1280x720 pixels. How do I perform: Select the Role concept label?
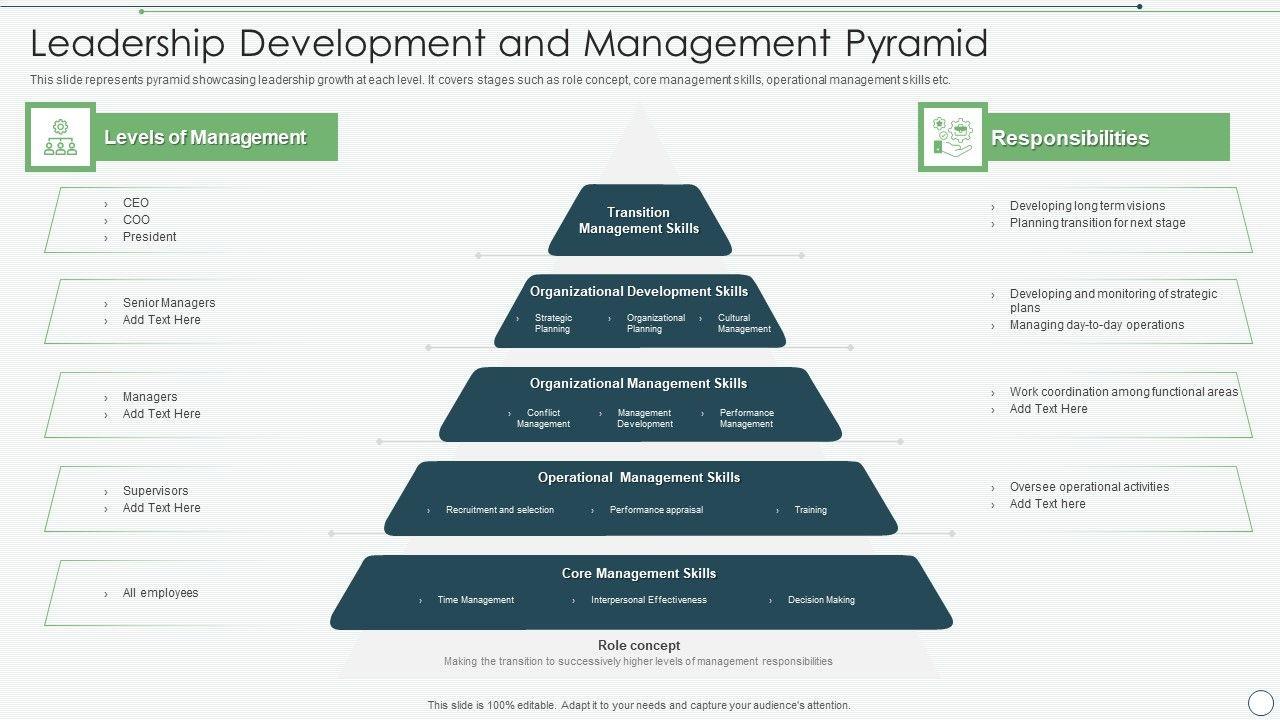tap(639, 645)
